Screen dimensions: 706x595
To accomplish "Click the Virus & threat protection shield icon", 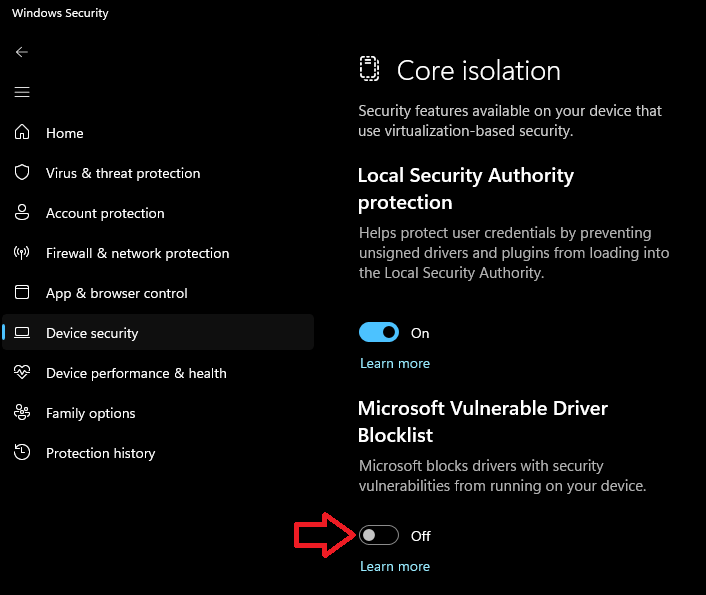I will point(22,172).
